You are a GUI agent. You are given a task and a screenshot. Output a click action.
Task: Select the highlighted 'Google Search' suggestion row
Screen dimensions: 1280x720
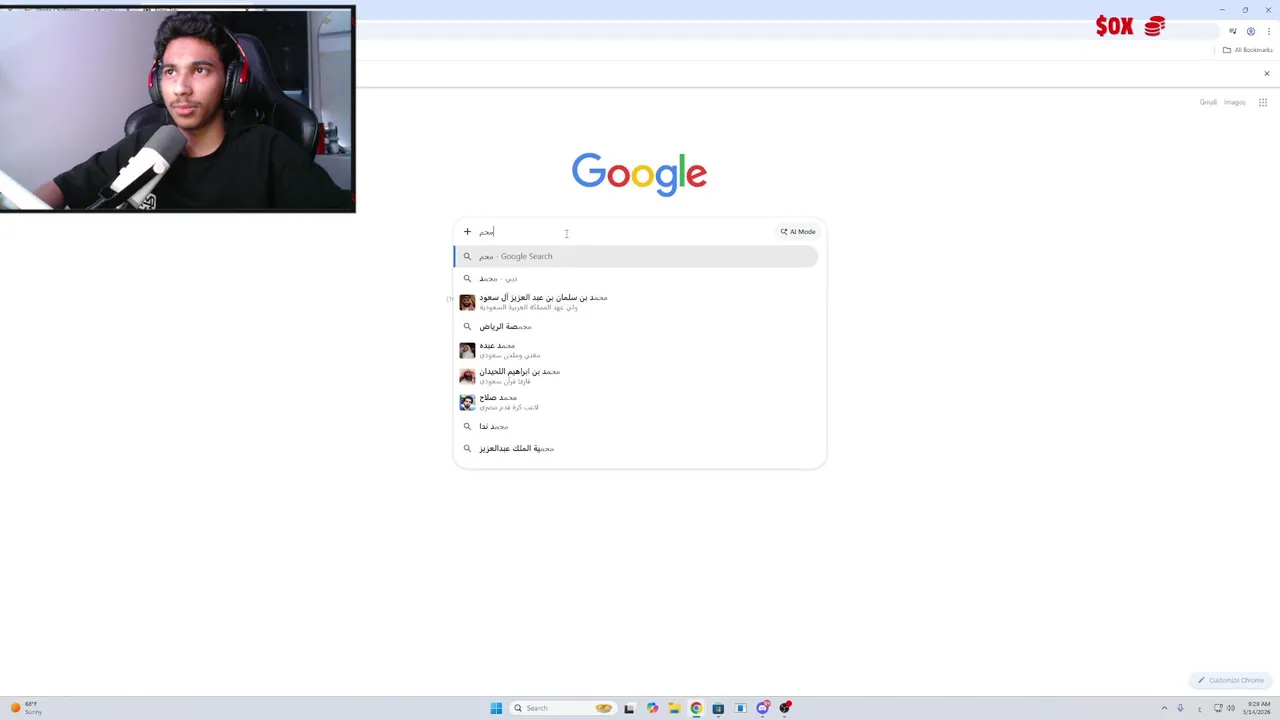point(636,256)
